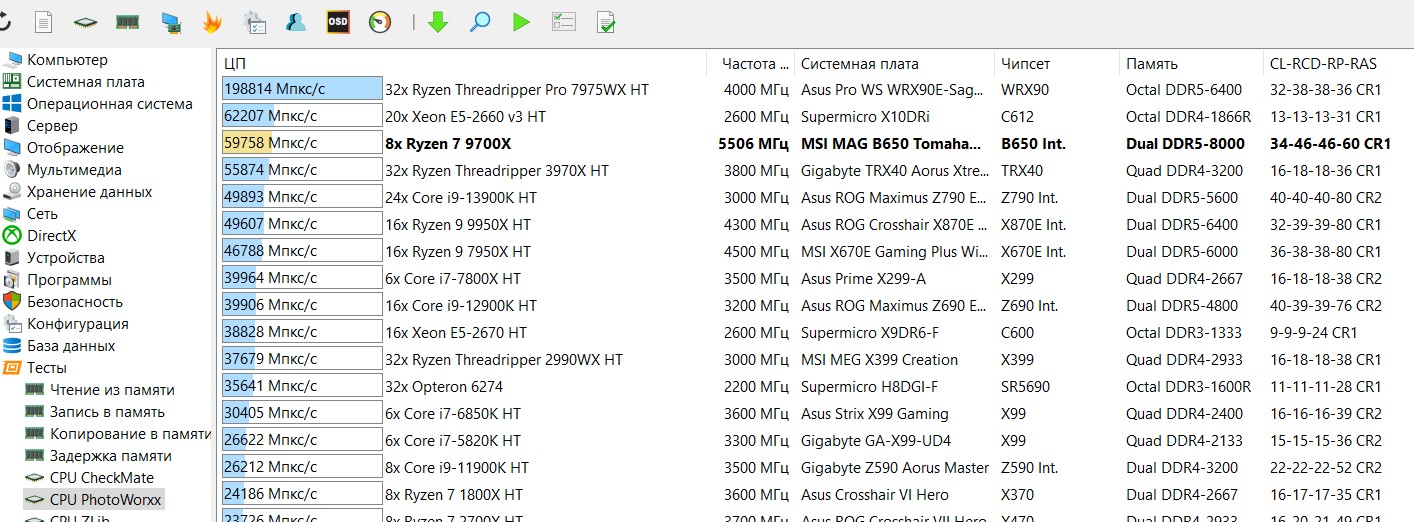Open Запись в память test

pyautogui.click(x=107, y=412)
